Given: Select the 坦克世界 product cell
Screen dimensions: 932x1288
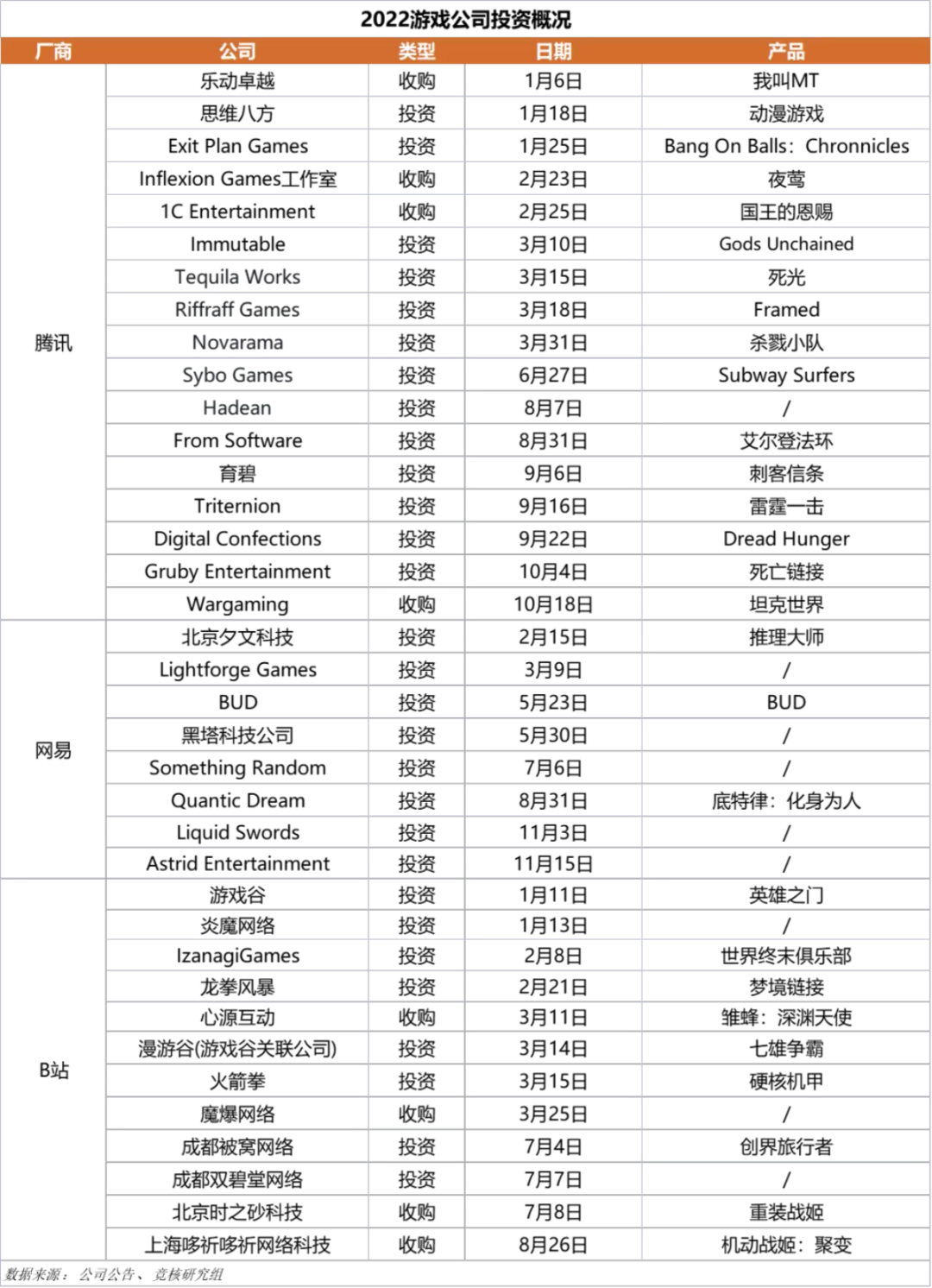Looking at the screenshot, I should tap(786, 604).
